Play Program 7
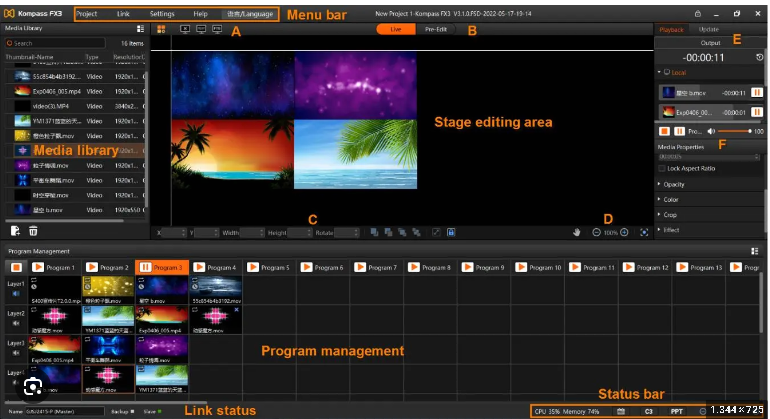This screenshot has height=419, width=770. click(360, 267)
